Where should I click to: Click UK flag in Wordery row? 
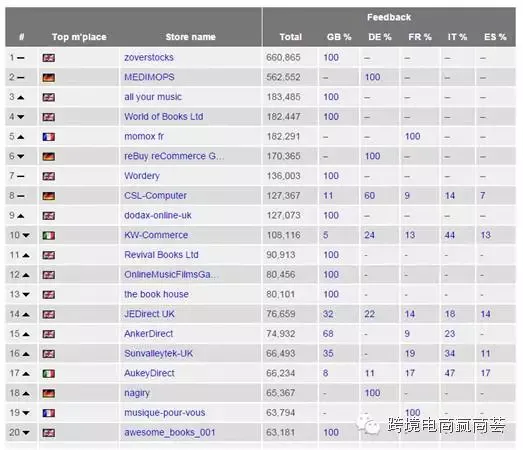click(x=49, y=176)
